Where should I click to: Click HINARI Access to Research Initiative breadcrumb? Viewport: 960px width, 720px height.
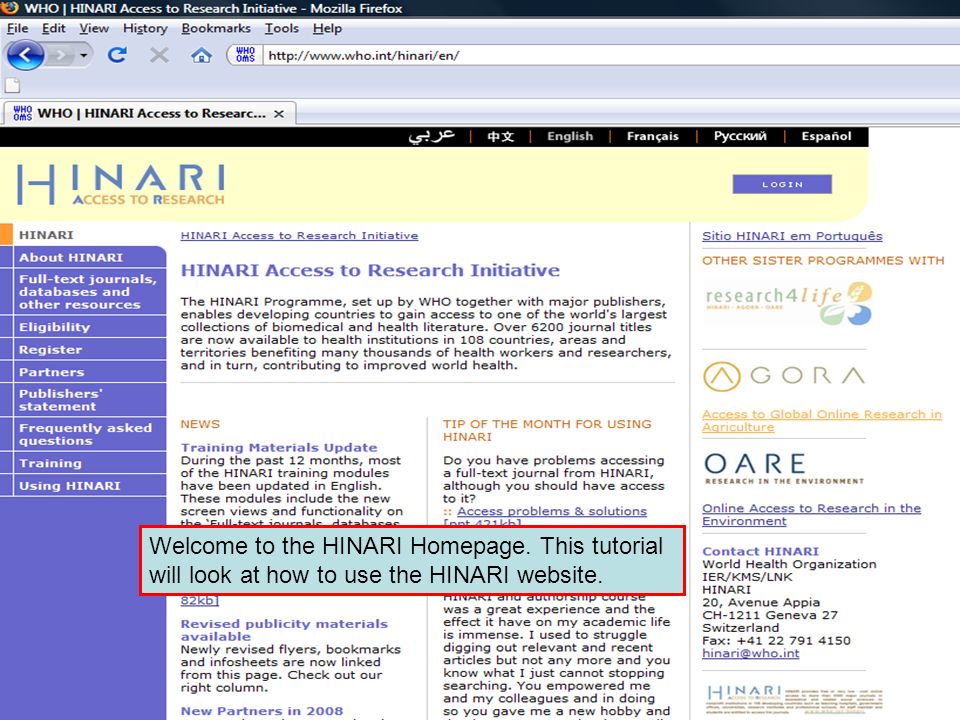click(299, 236)
